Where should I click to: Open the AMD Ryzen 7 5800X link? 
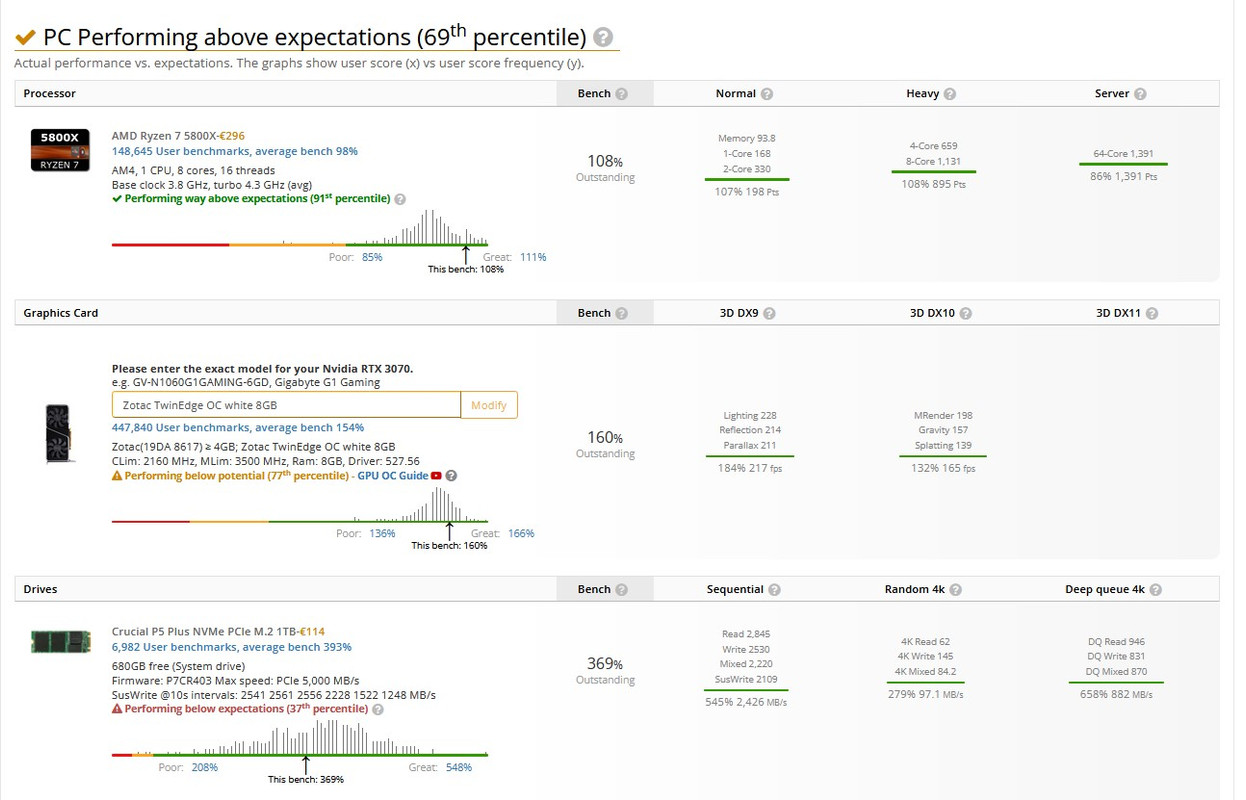(164, 136)
